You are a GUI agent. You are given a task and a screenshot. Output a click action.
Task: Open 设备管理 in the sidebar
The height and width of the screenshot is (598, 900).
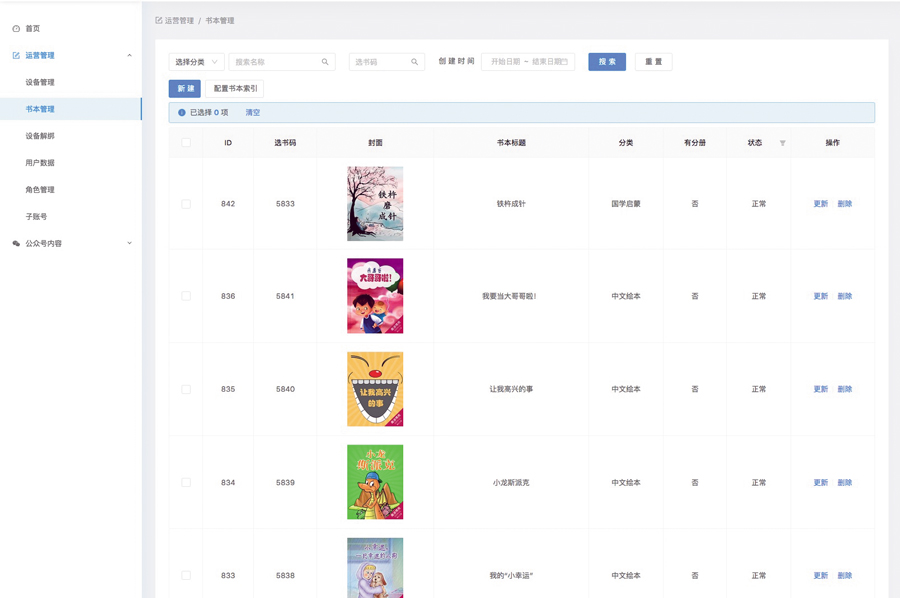pos(40,82)
